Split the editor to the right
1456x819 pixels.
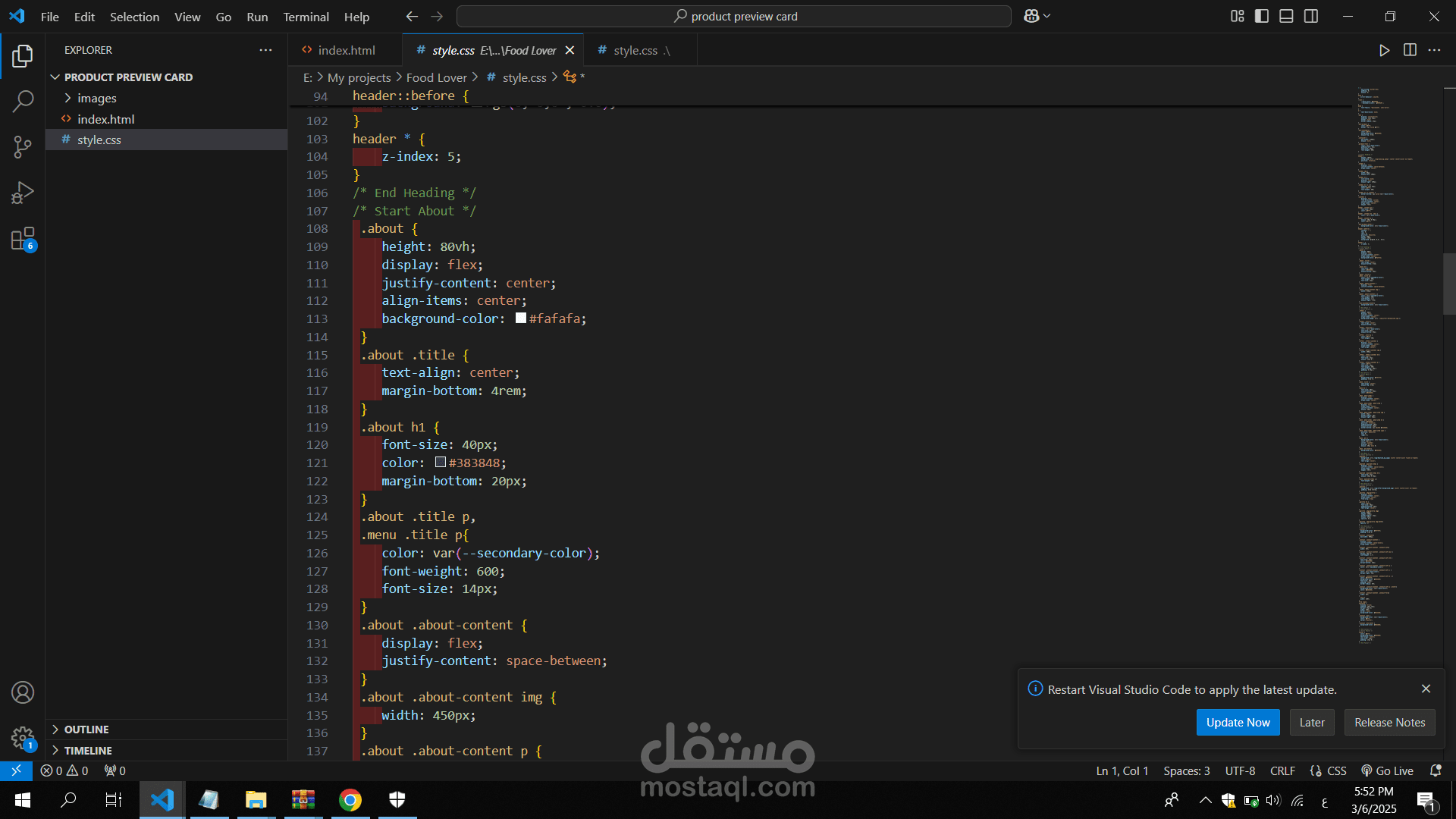pyautogui.click(x=1410, y=50)
